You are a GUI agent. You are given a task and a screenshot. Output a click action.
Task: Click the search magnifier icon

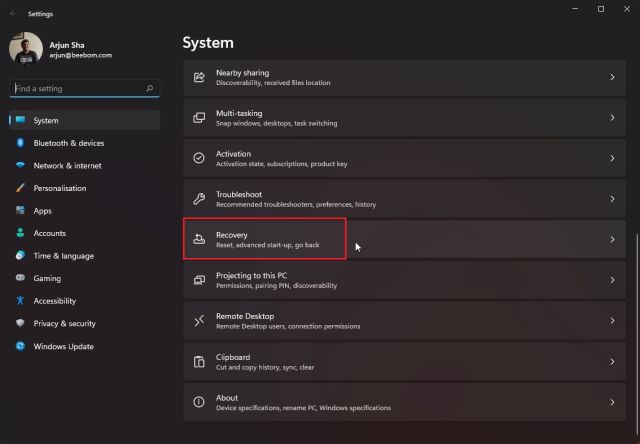coord(150,88)
